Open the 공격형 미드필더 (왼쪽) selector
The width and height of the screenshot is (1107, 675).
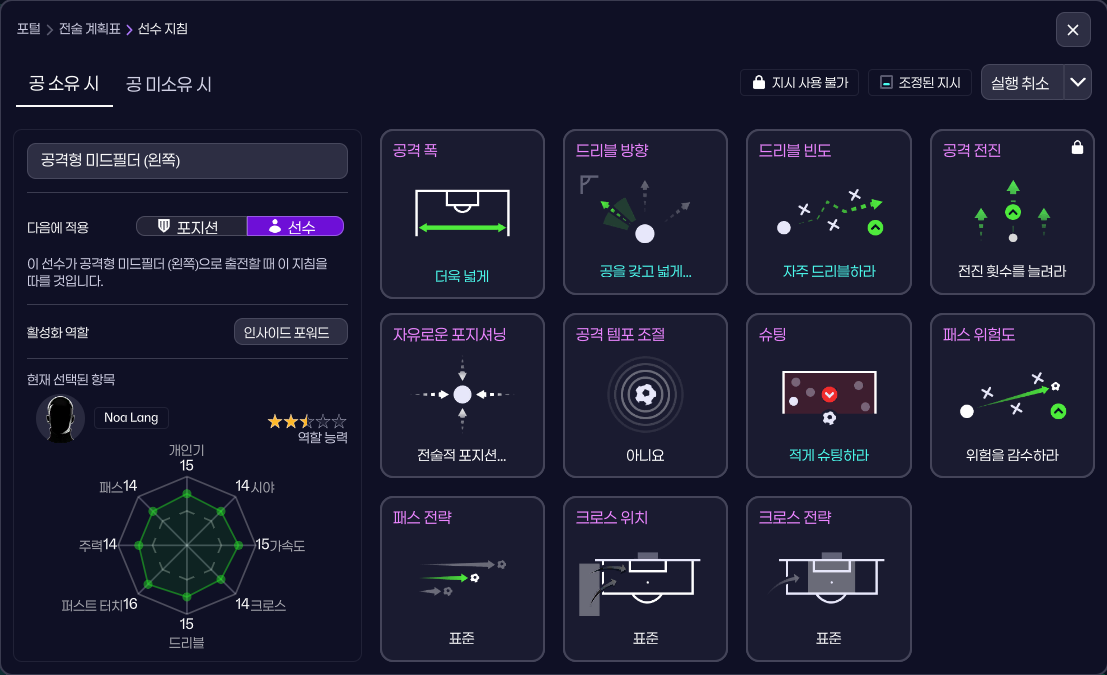pos(187,160)
